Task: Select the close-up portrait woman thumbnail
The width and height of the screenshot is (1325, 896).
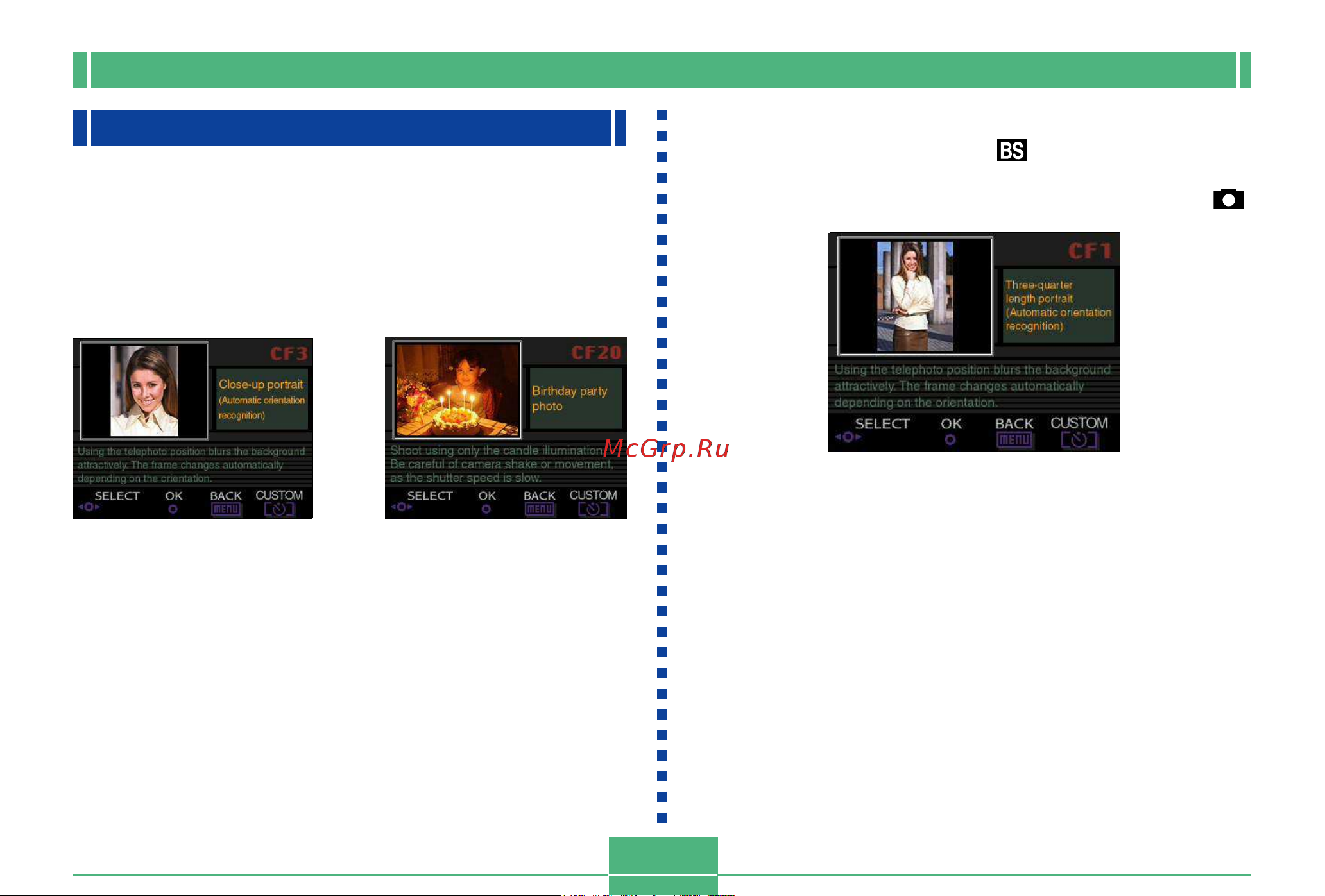Action: coord(144,391)
